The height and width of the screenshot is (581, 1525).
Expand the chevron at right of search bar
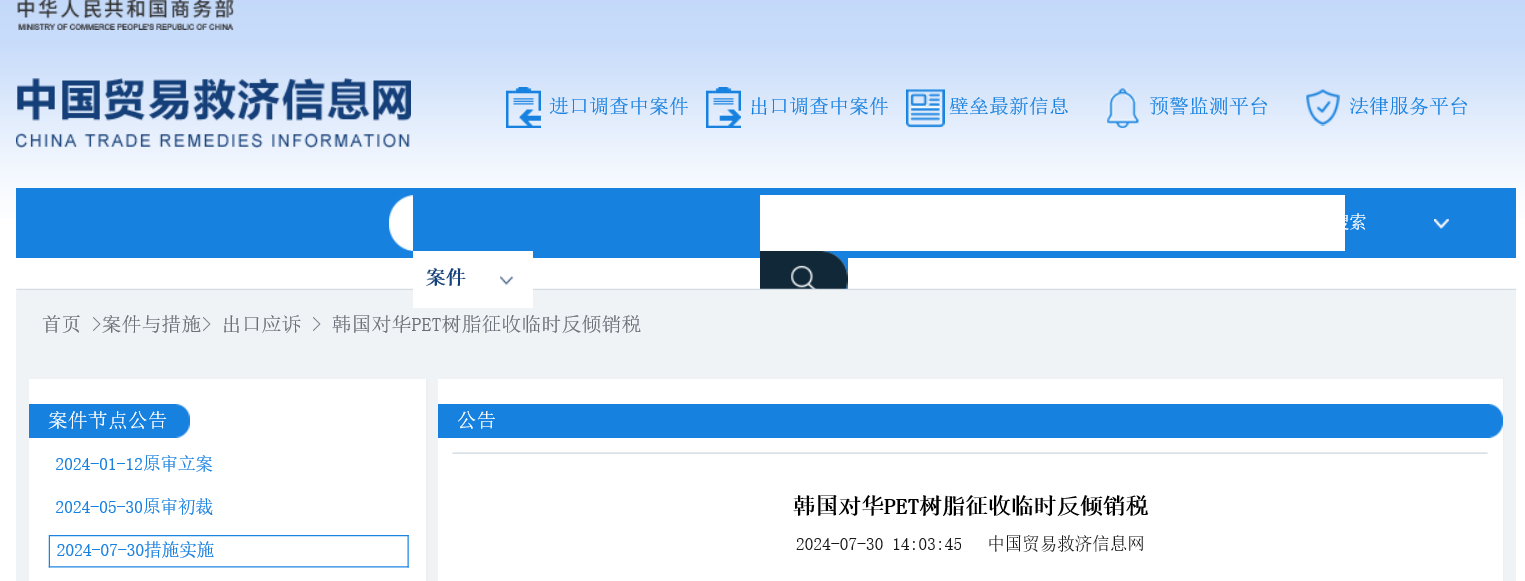click(1441, 223)
